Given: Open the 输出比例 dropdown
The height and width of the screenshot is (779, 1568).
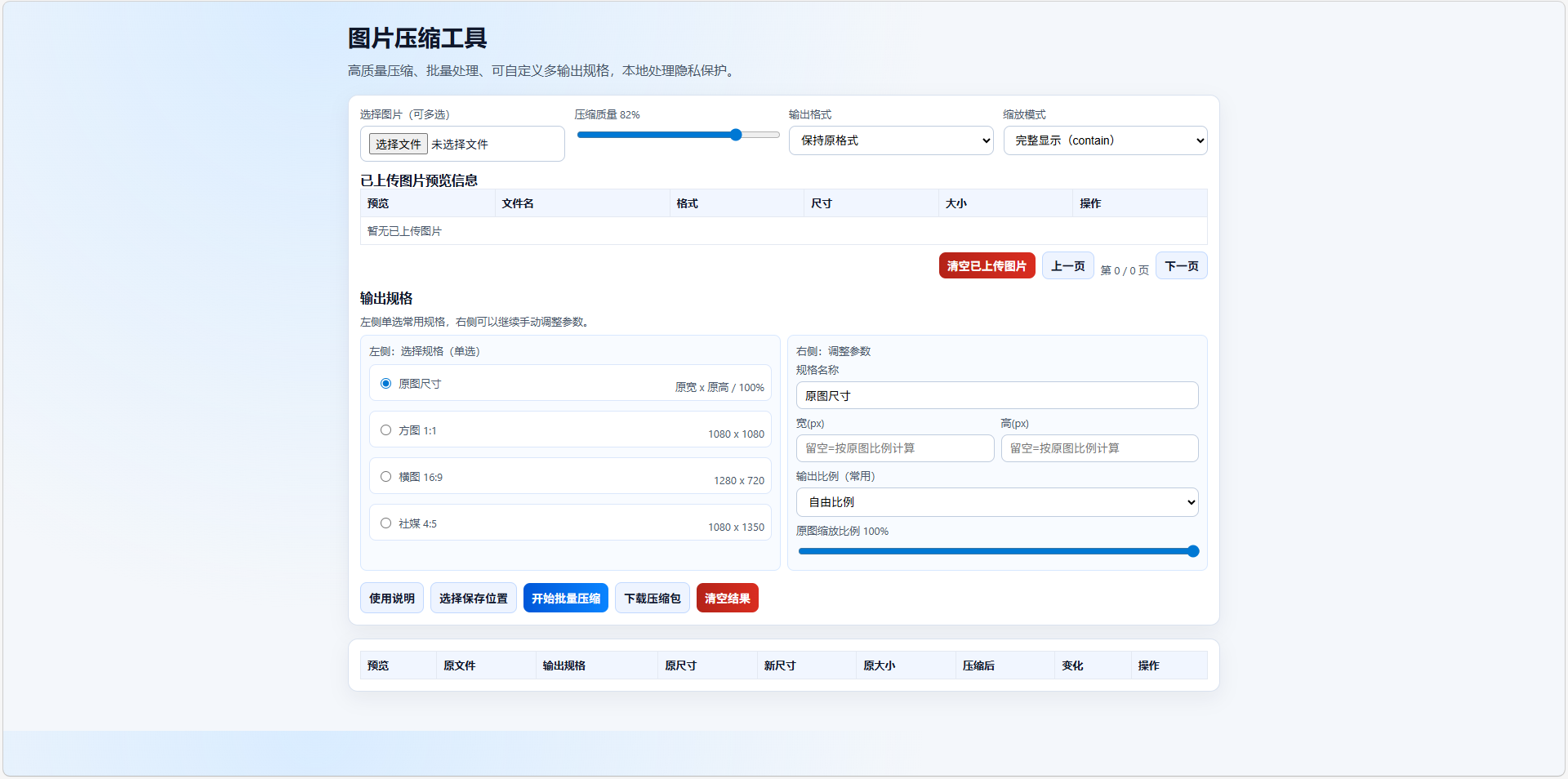Looking at the screenshot, I should (x=996, y=501).
